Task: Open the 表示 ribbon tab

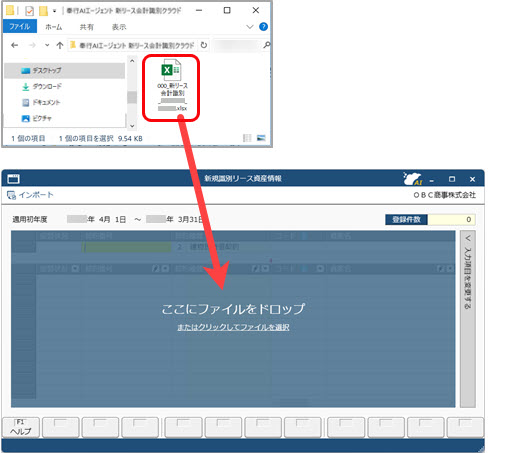Action: (119, 27)
